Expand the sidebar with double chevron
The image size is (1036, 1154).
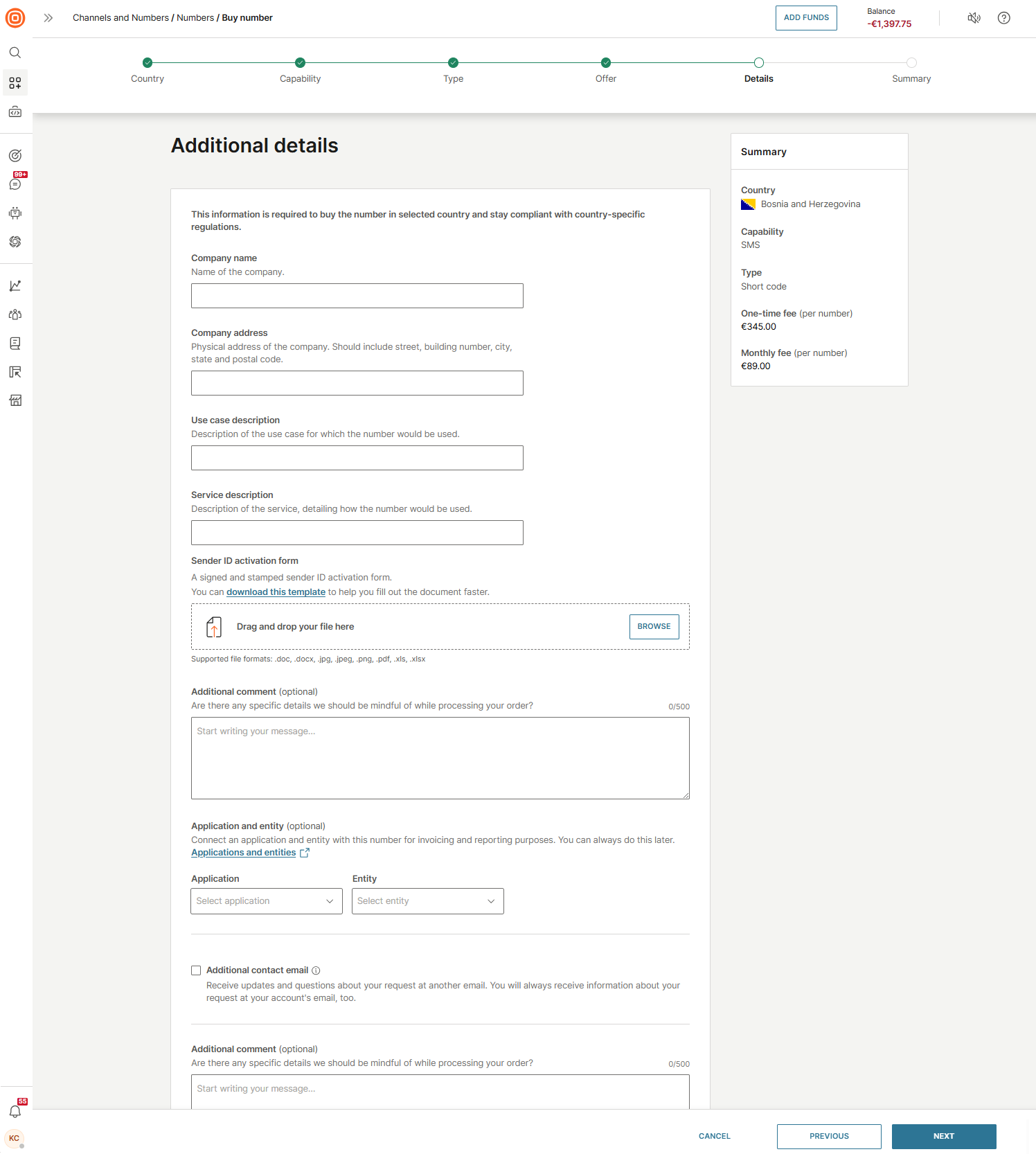pos(48,18)
